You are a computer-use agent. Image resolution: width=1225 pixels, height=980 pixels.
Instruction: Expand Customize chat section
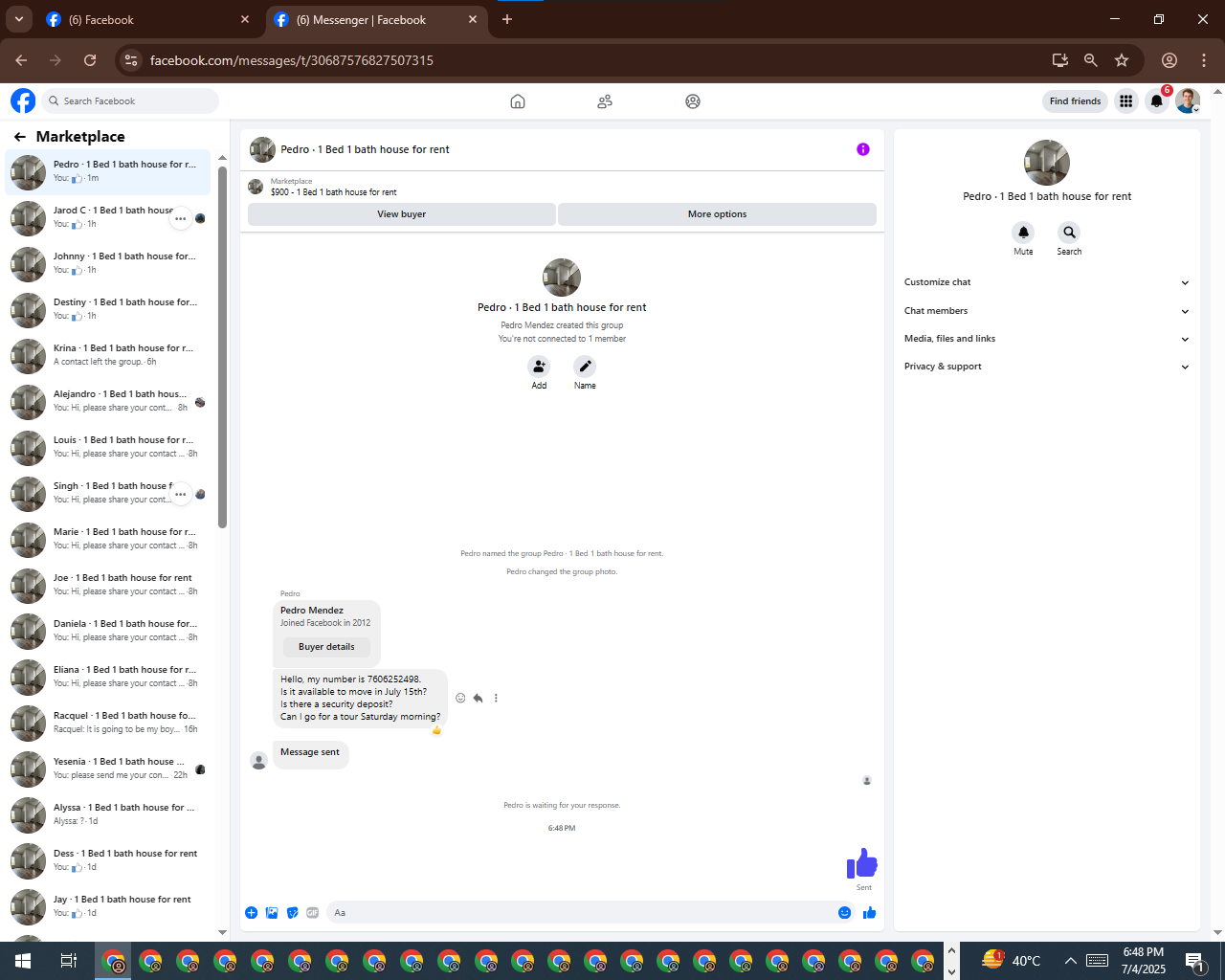1046,282
